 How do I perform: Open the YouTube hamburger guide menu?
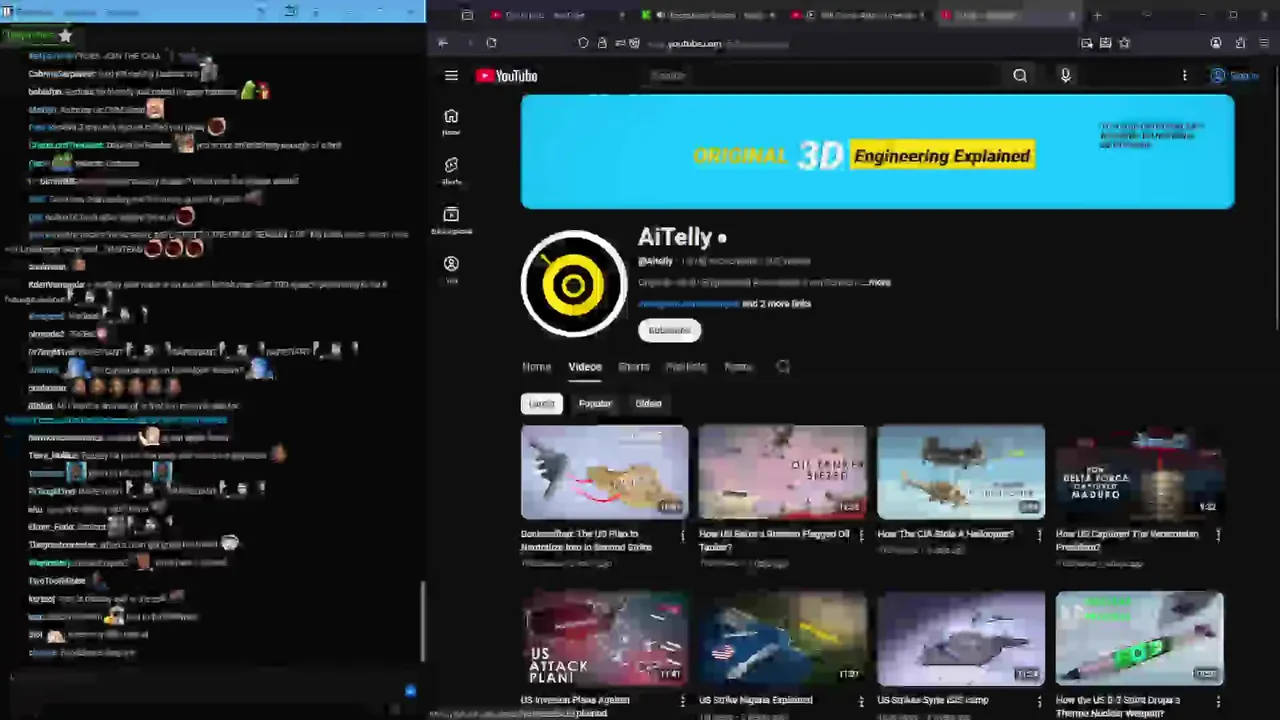[451, 76]
